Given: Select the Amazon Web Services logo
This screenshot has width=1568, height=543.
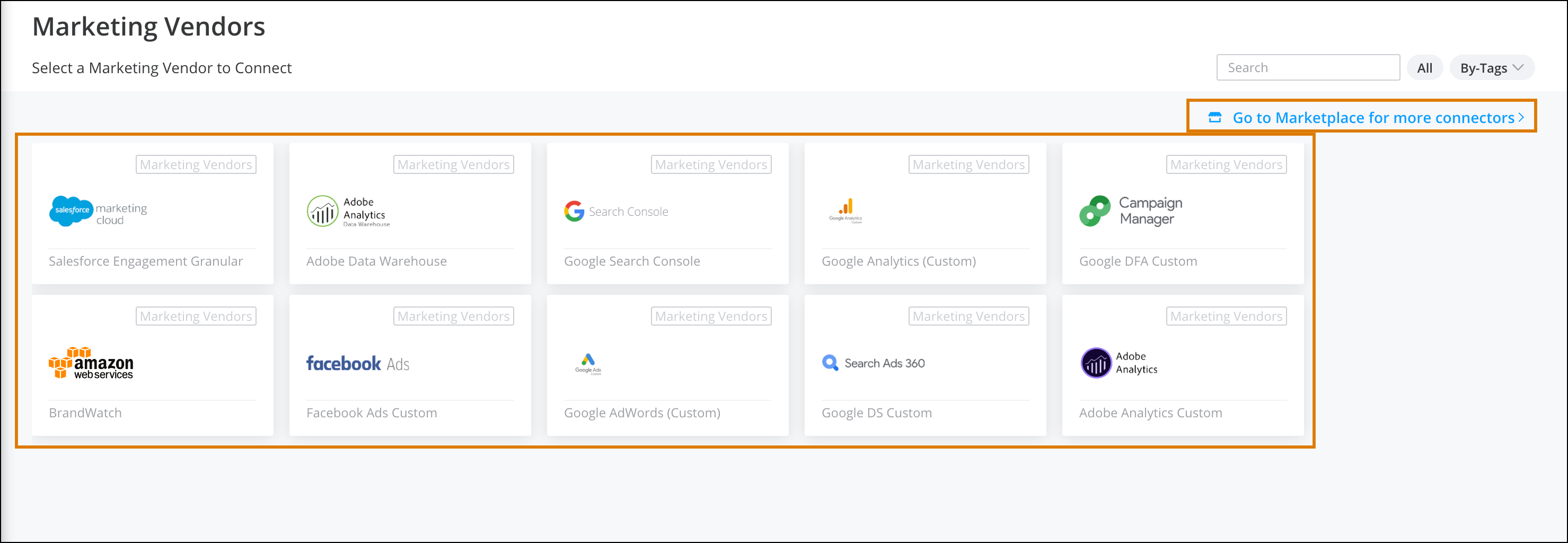Looking at the screenshot, I should [91, 363].
